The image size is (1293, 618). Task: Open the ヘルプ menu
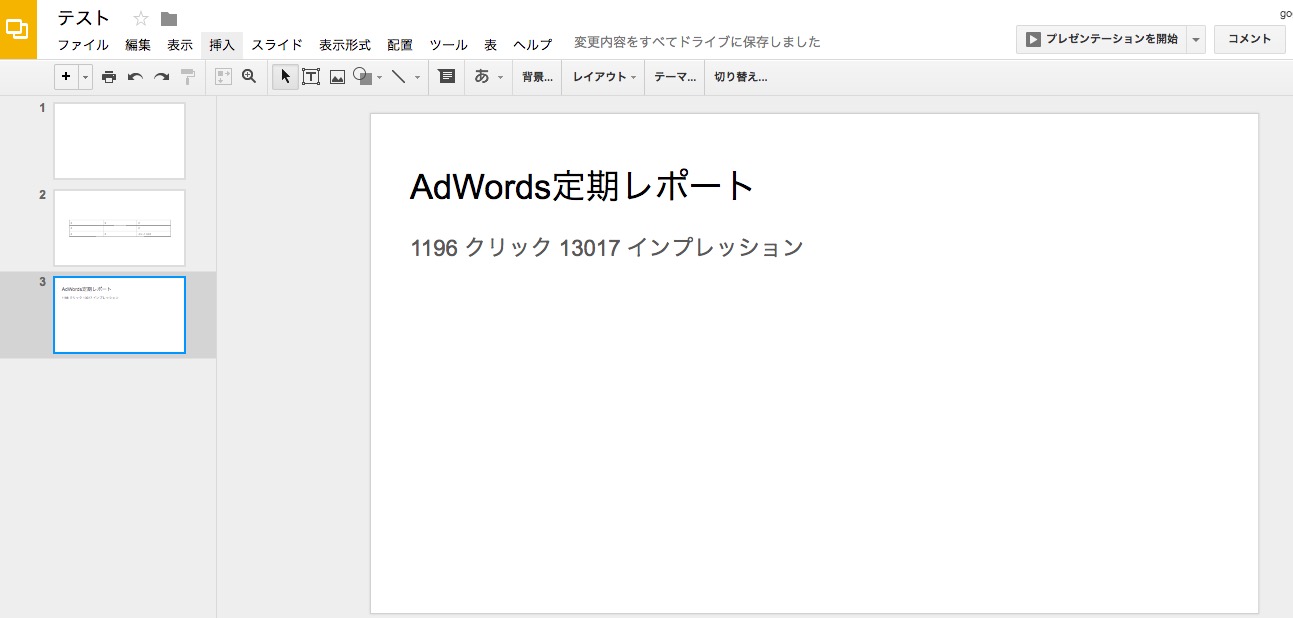point(533,45)
